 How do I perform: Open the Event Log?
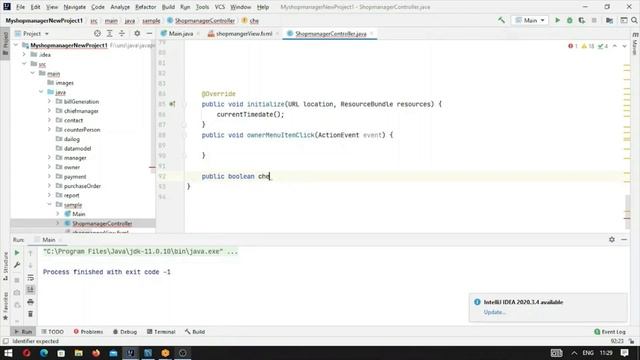pos(610,332)
